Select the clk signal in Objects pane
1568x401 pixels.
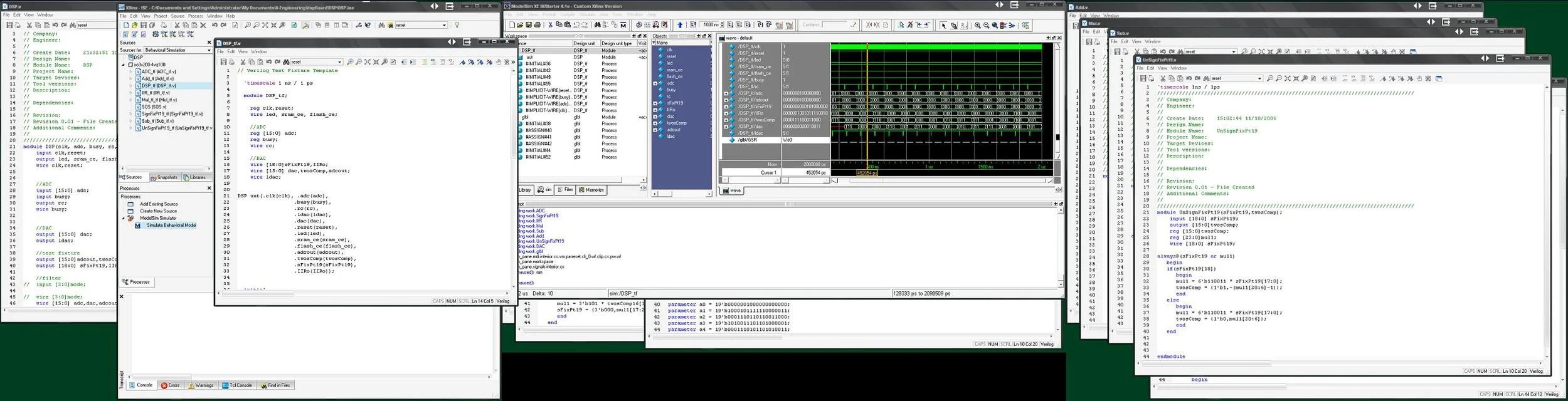[669, 49]
